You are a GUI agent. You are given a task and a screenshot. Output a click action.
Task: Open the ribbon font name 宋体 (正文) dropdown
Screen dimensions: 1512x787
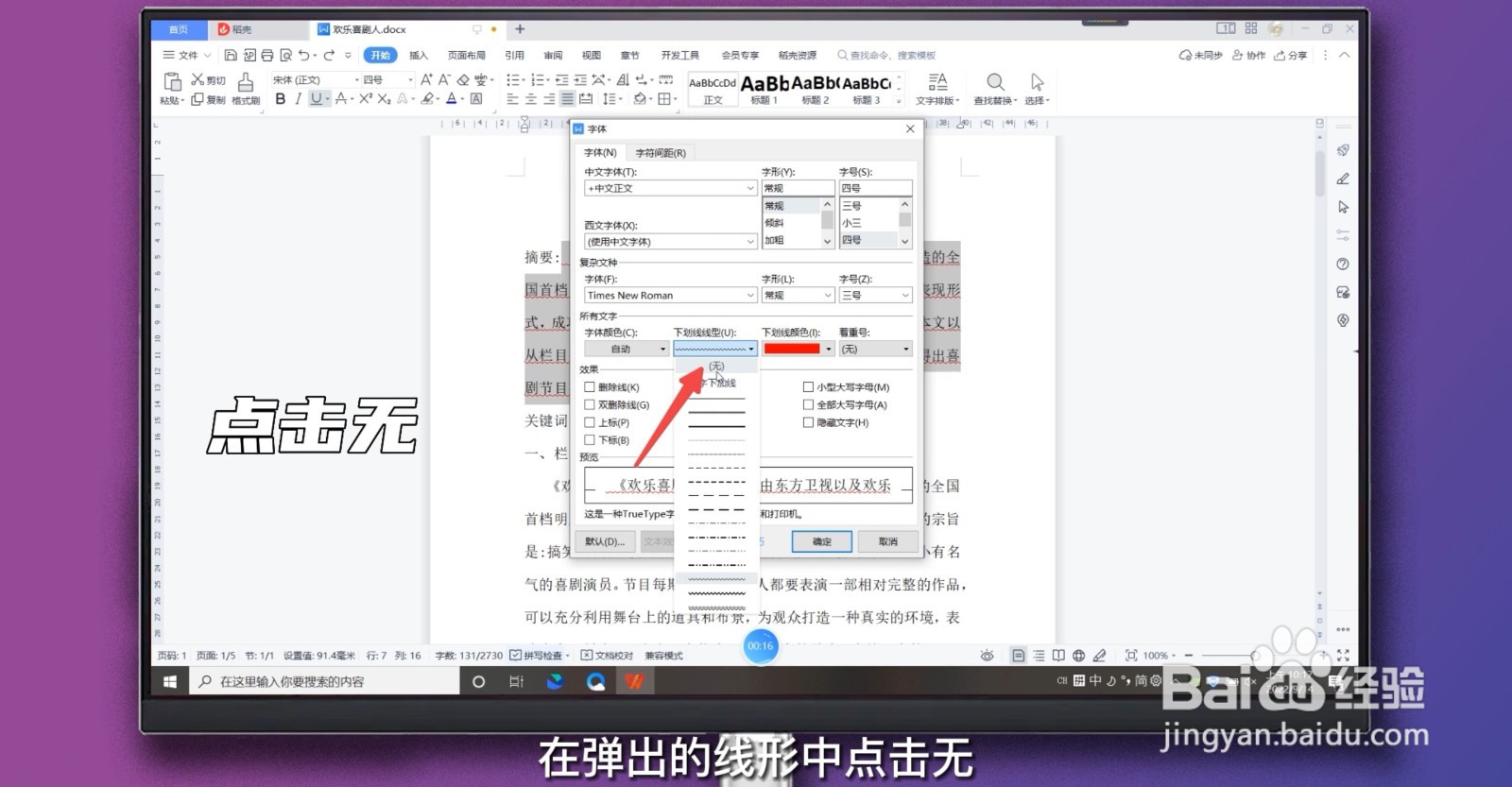pos(316,79)
